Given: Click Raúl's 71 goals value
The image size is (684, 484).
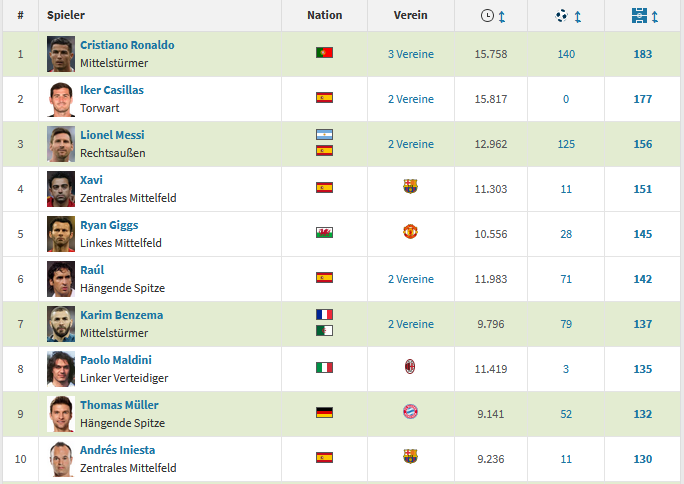Looking at the screenshot, I should [566, 279].
